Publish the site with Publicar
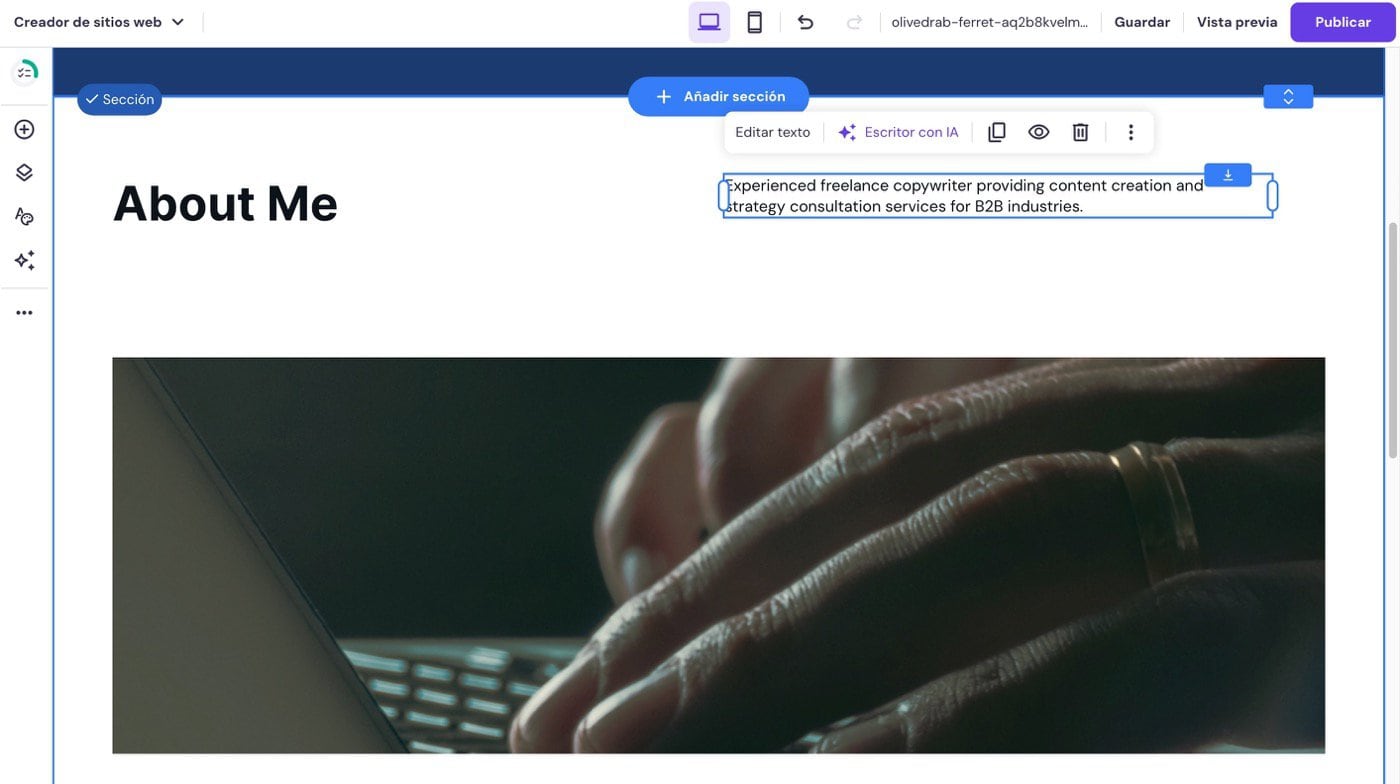 click(x=1342, y=22)
